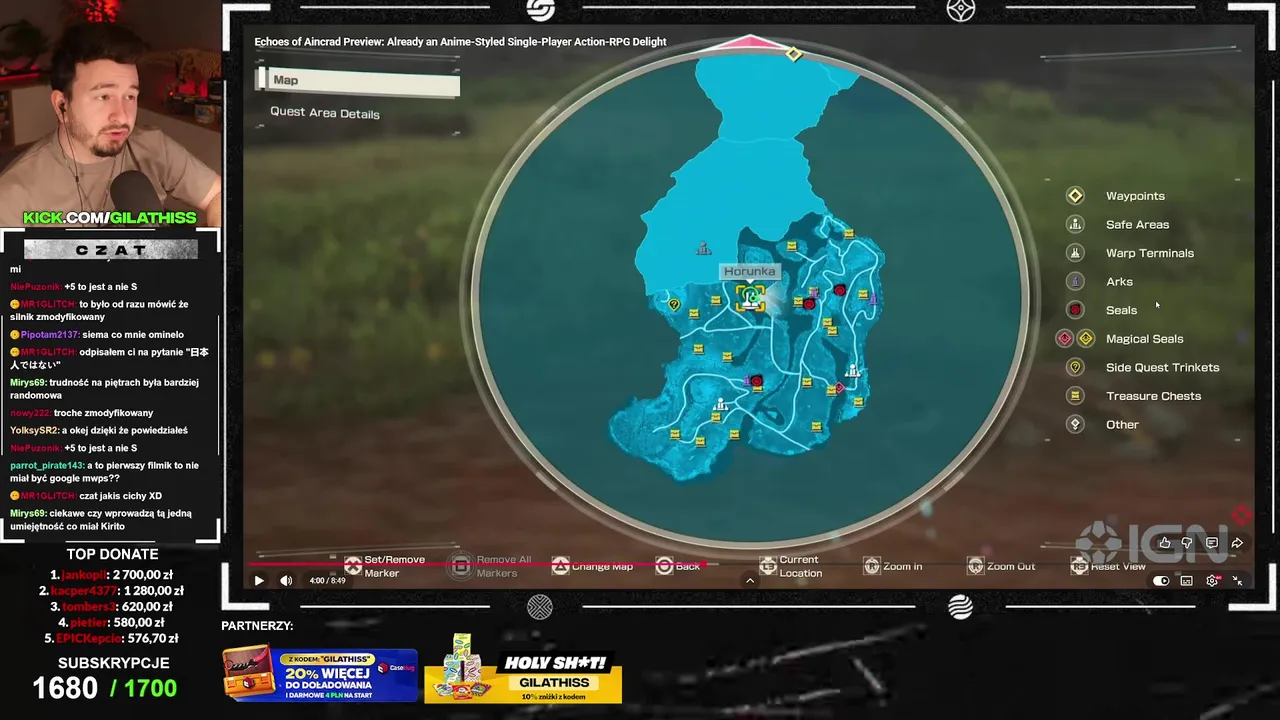Click Set/Remove Marker control
This screenshot has height=720, width=1280.
pos(385,566)
